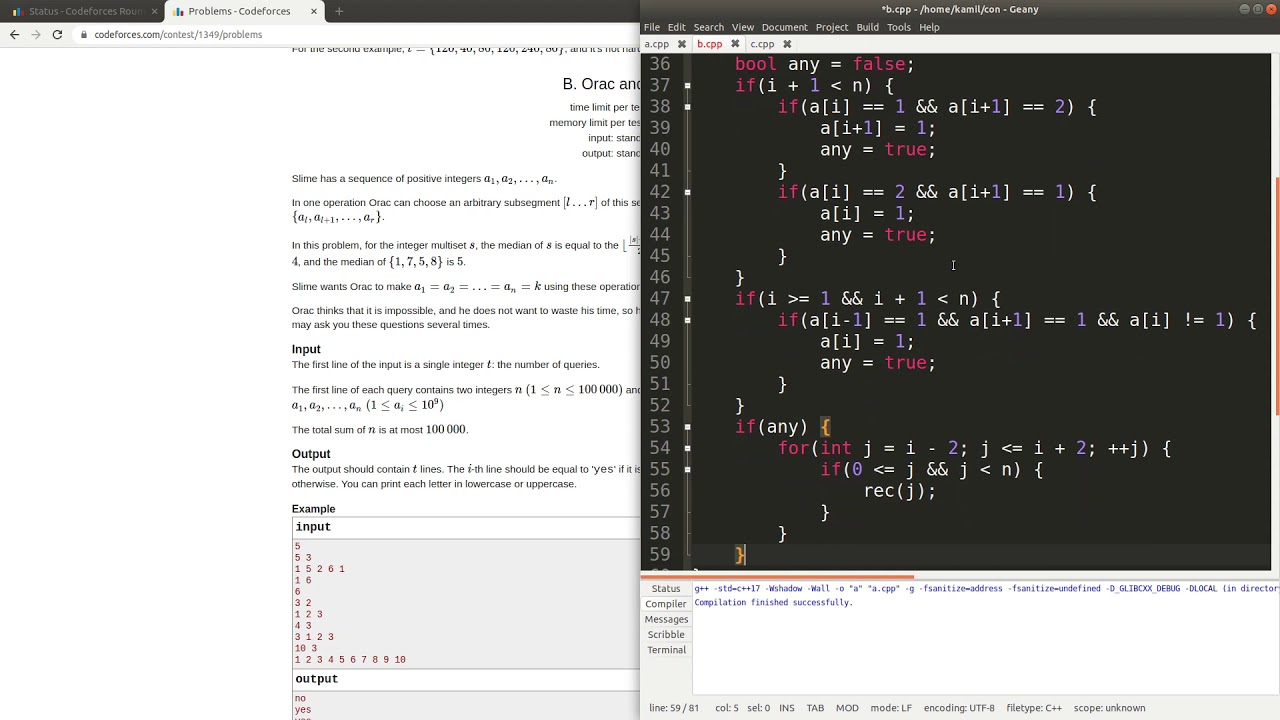Click code line 36 'bool any = false;'
Screen dimensions: 1280x720
(x=824, y=64)
